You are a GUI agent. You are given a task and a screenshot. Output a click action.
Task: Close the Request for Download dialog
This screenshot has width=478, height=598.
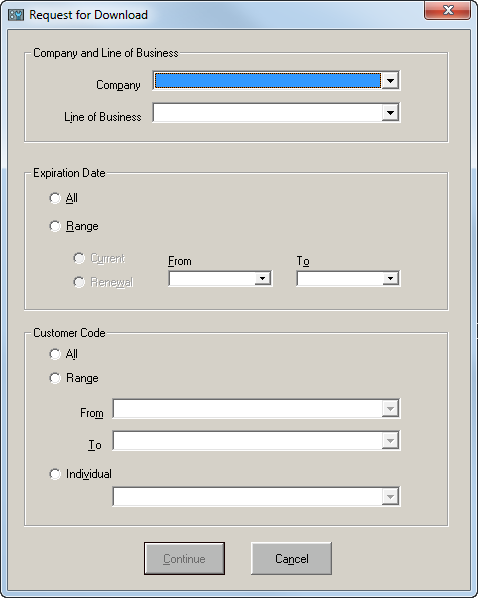tap(448, 10)
